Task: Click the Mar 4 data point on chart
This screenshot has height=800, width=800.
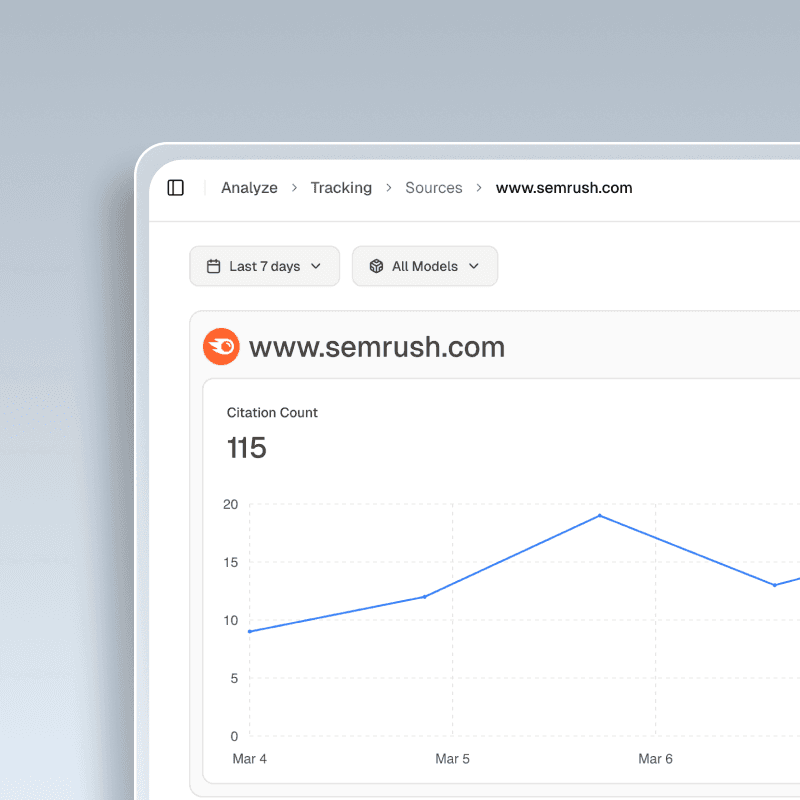Action: pyautogui.click(x=249, y=632)
